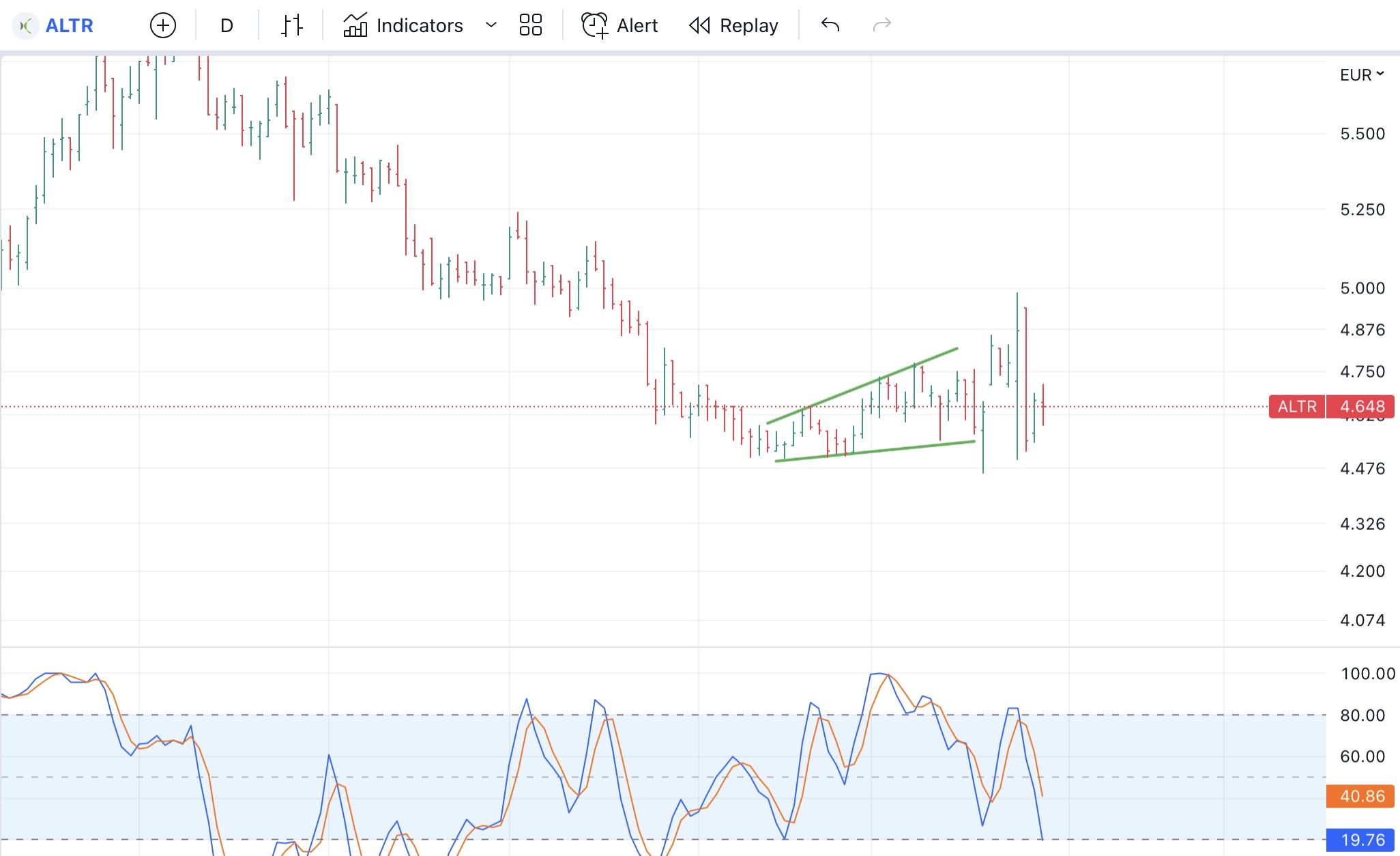
Task: Click the ALTR ticker symbol name
Action: click(69, 26)
